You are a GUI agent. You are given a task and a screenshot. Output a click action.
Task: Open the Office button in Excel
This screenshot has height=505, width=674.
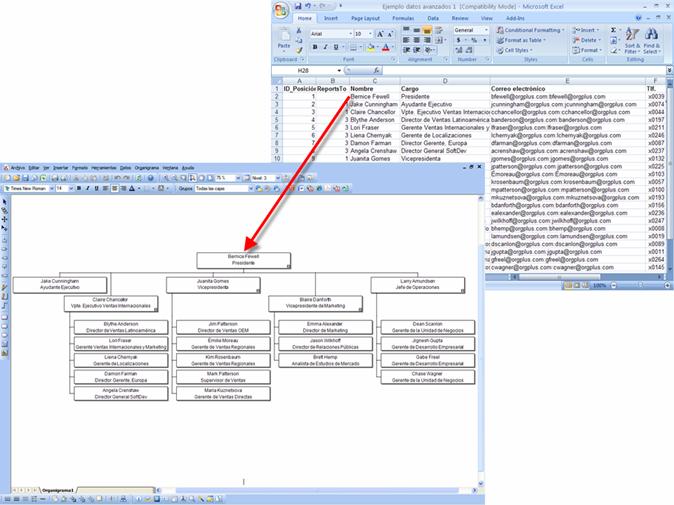click(x=282, y=11)
